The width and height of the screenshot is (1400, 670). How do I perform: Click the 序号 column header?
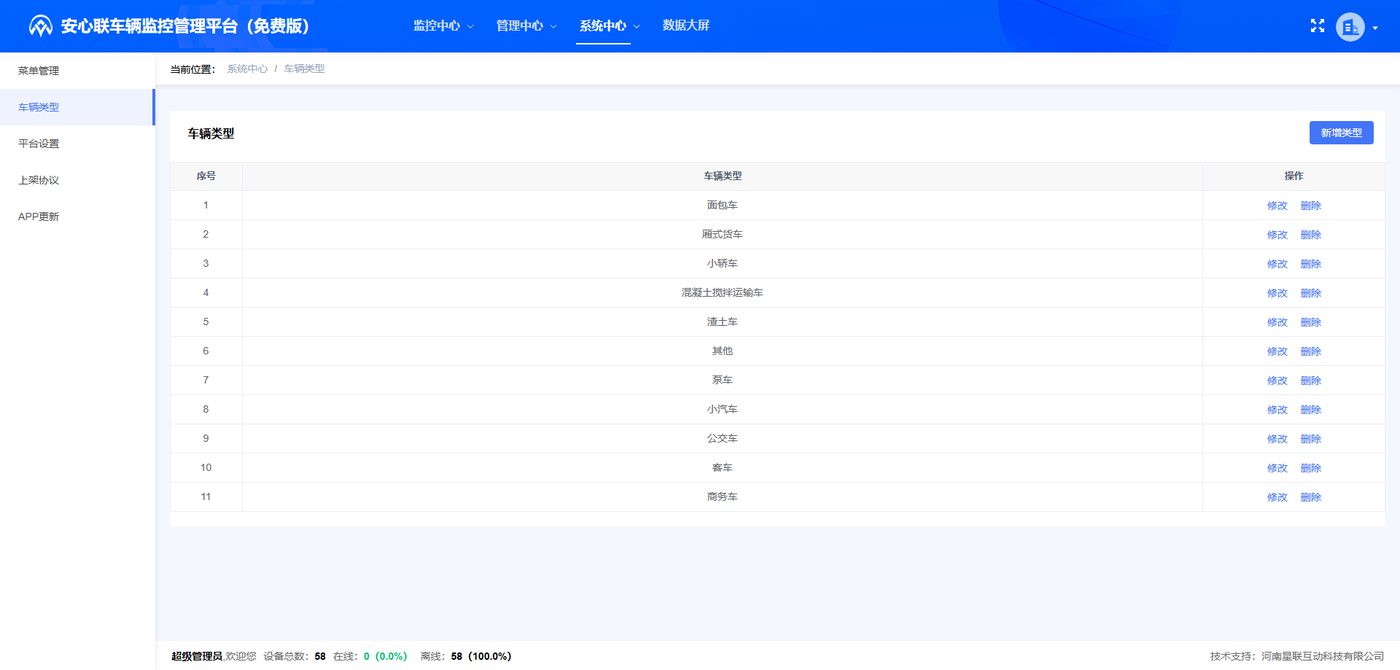(x=206, y=176)
